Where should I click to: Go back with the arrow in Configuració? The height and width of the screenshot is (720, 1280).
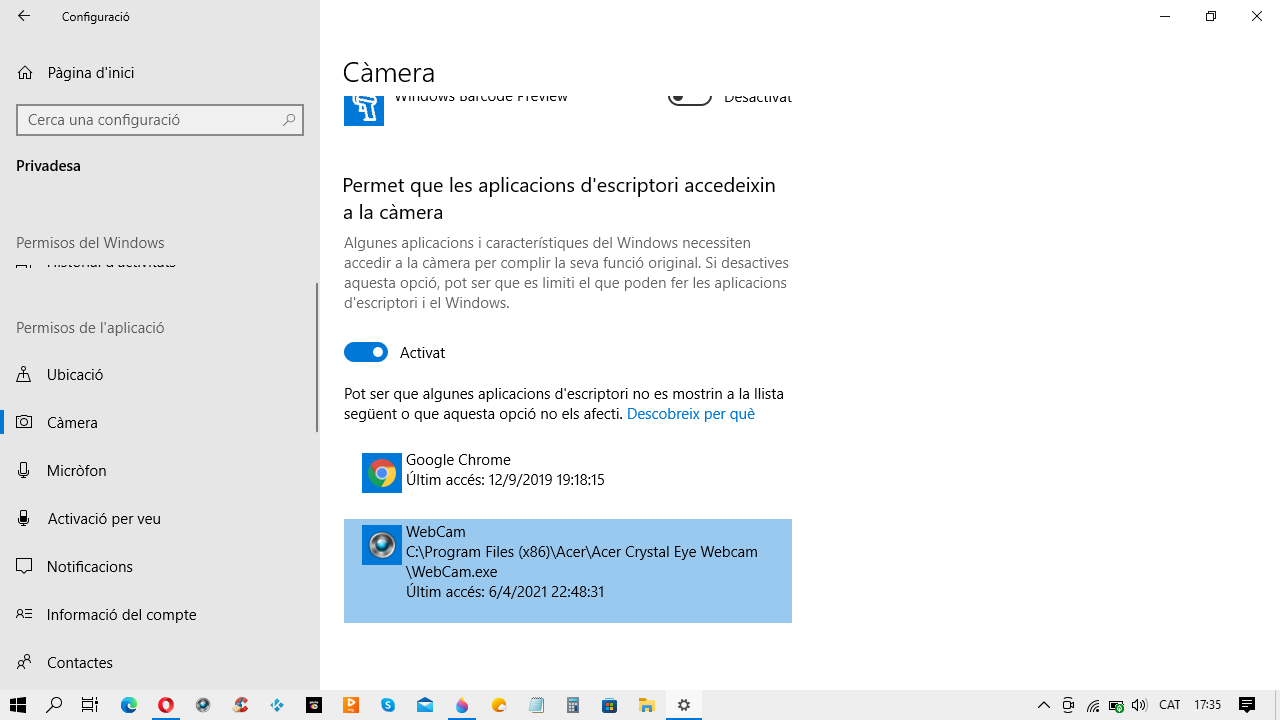[24, 16]
